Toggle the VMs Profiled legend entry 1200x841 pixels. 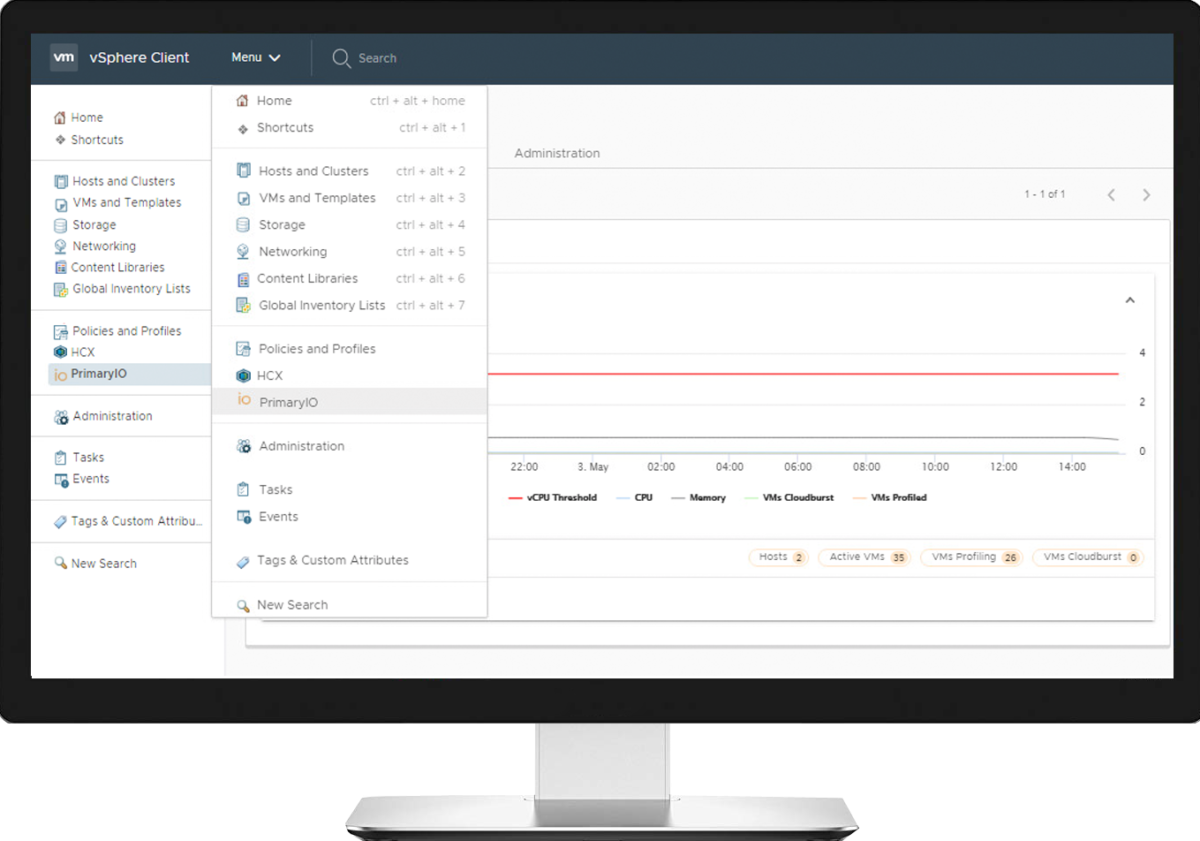(889, 498)
